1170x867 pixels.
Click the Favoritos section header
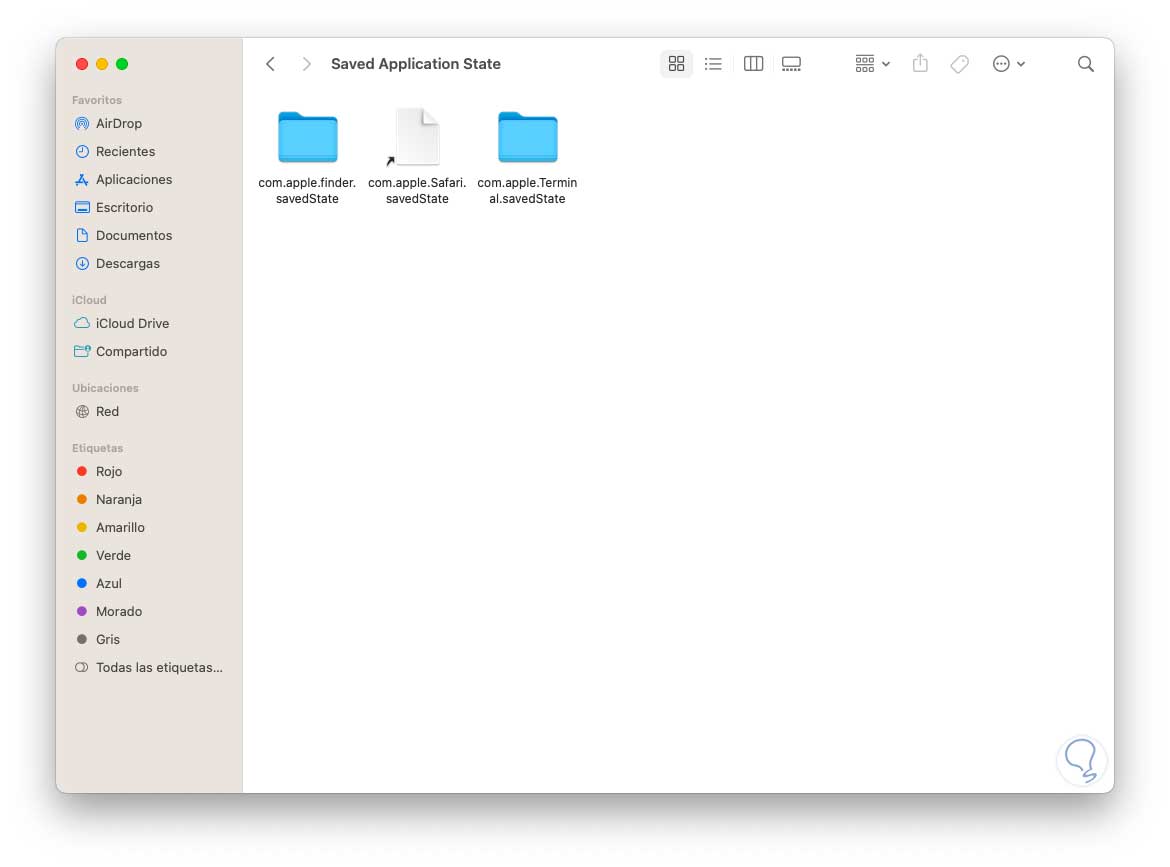coord(96,100)
